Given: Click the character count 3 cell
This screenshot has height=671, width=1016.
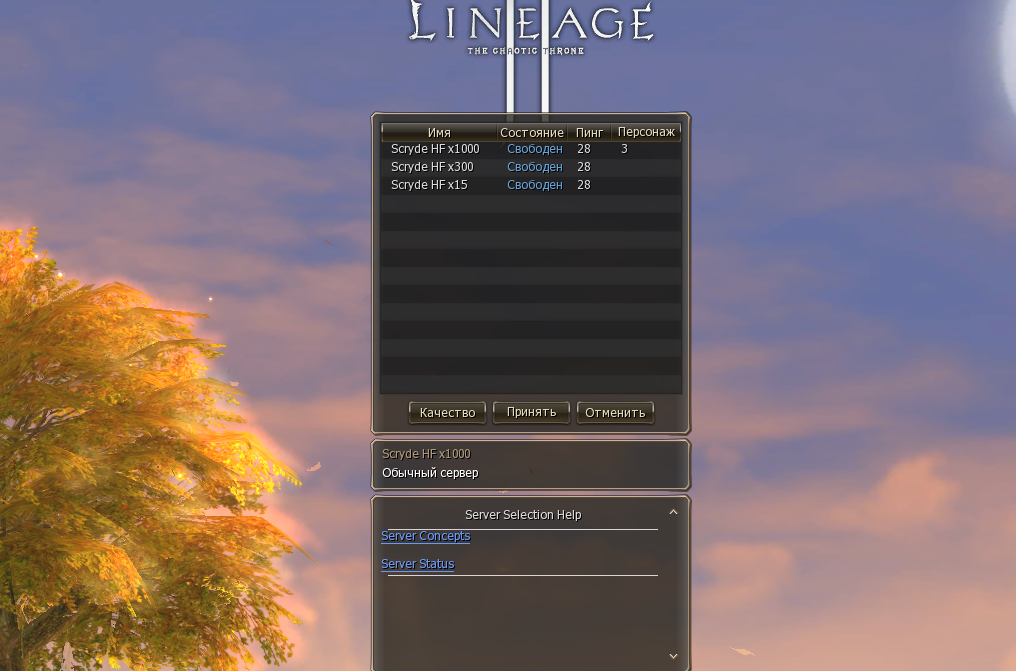Looking at the screenshot, I should pos(624,149).
